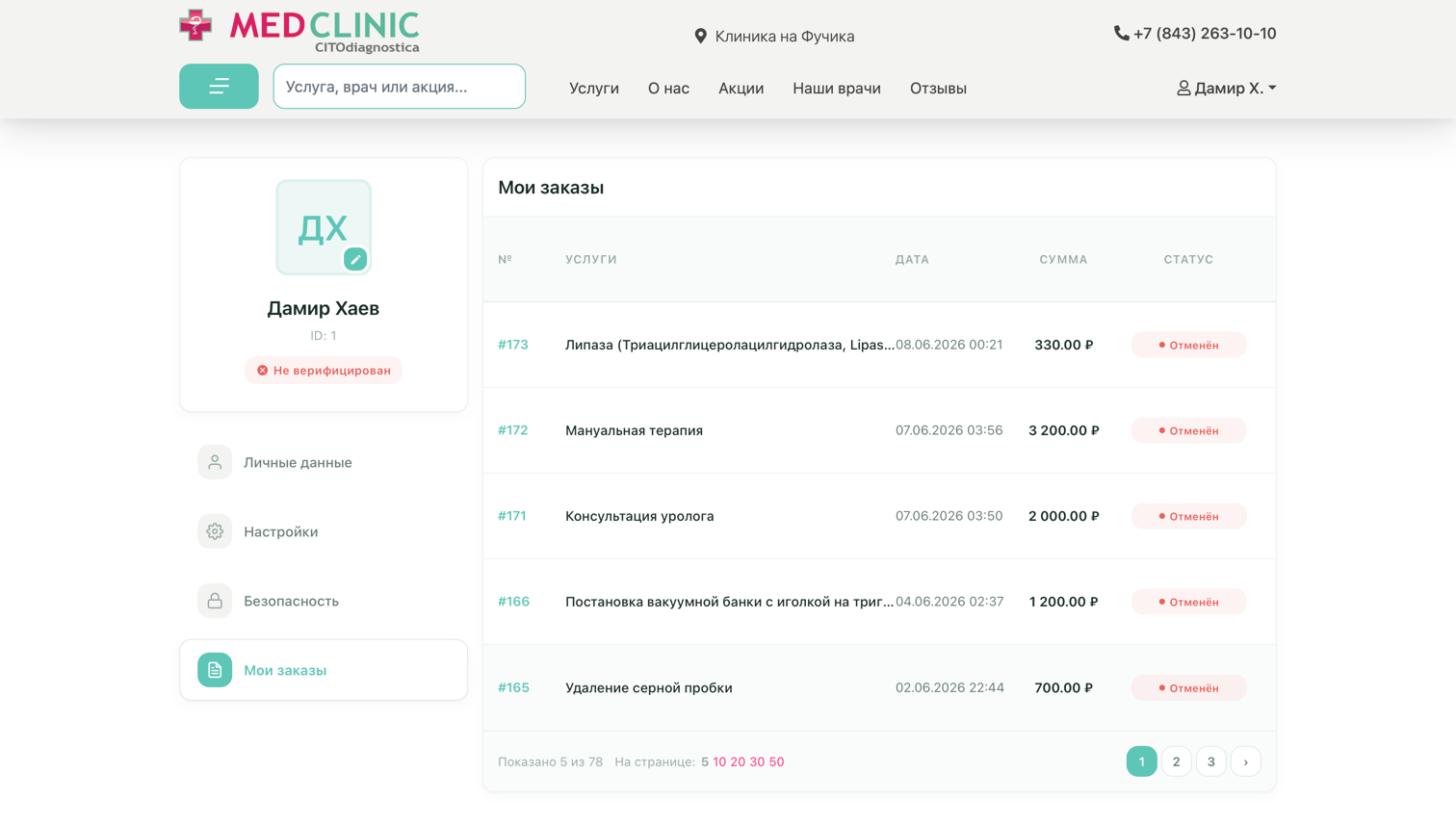1456x826 pixels.
Task: Click the Личные данные person icon
Action: 215,462
